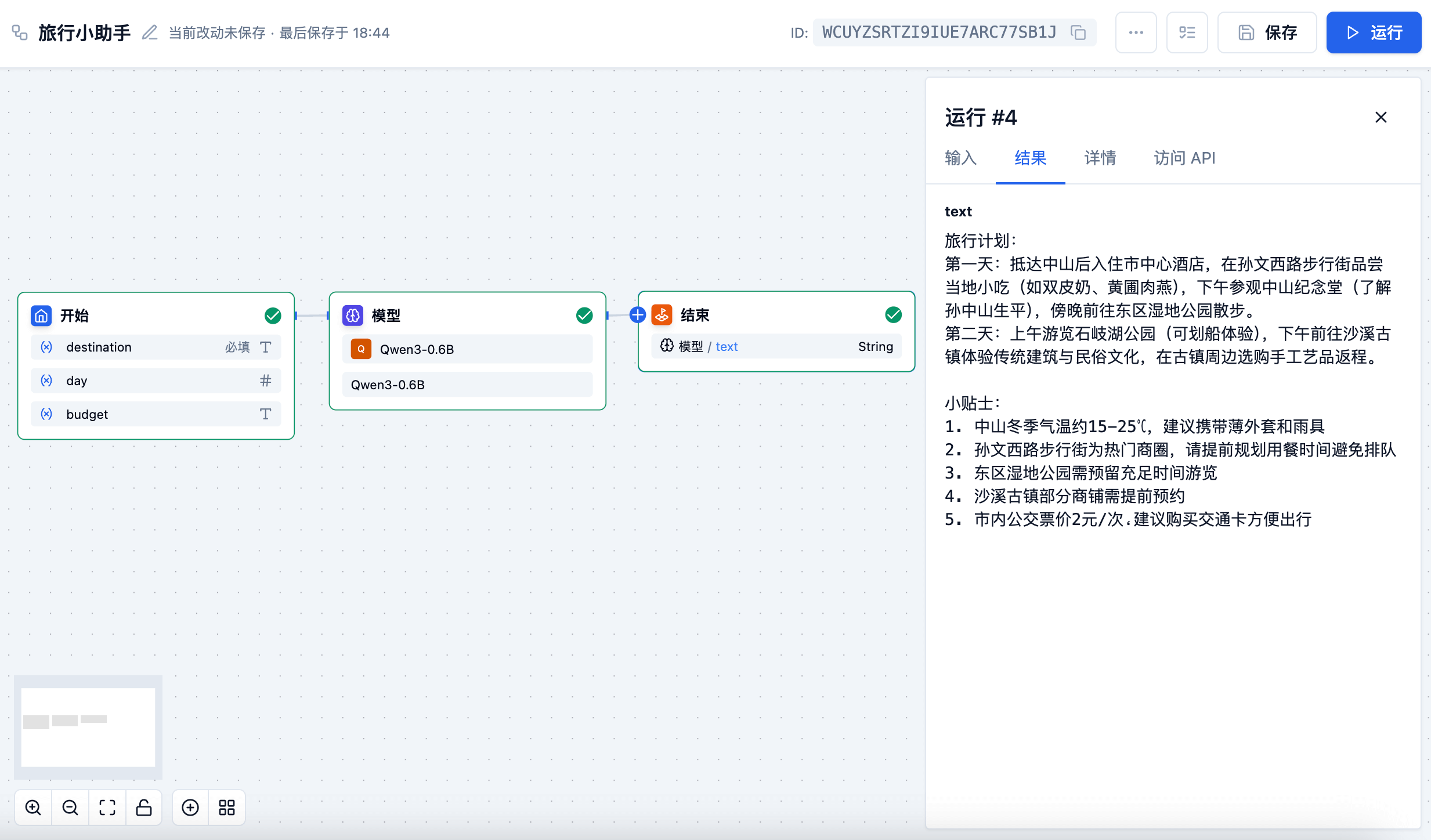Rename 旅行小助手 via the pencil icon
This screenshot has width=1431, height=840.
(150, 32)
